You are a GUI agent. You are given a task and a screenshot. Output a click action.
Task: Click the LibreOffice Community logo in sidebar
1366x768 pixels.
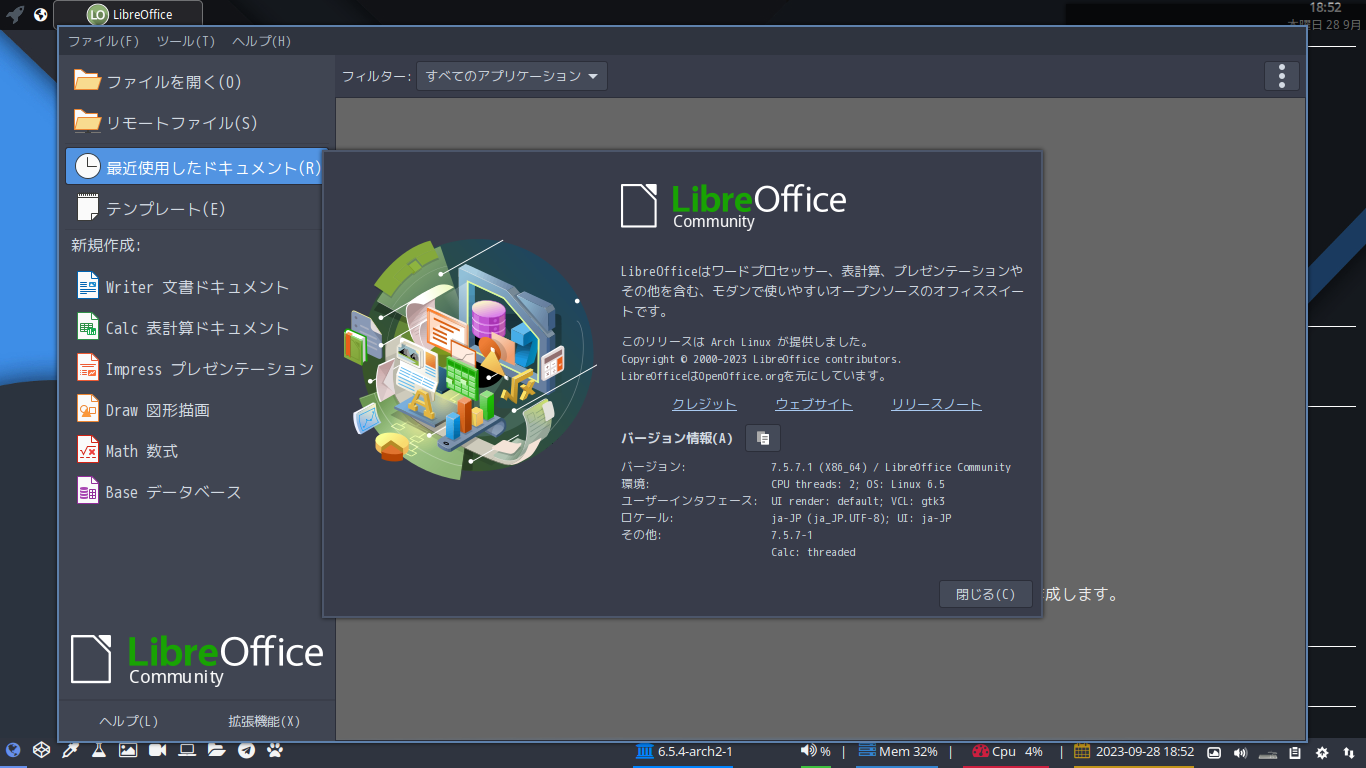click(197, 659)
